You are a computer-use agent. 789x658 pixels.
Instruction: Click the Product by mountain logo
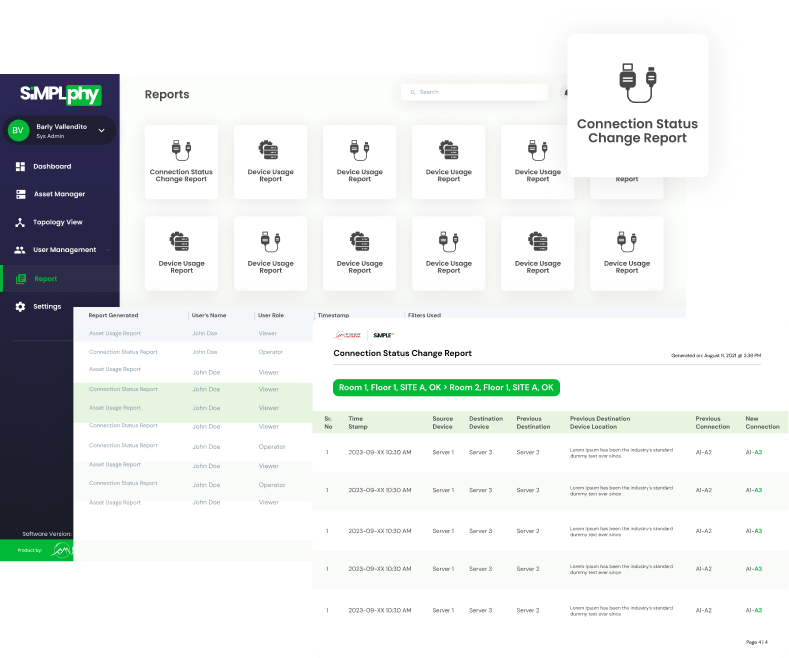click(x=62, y=550)
